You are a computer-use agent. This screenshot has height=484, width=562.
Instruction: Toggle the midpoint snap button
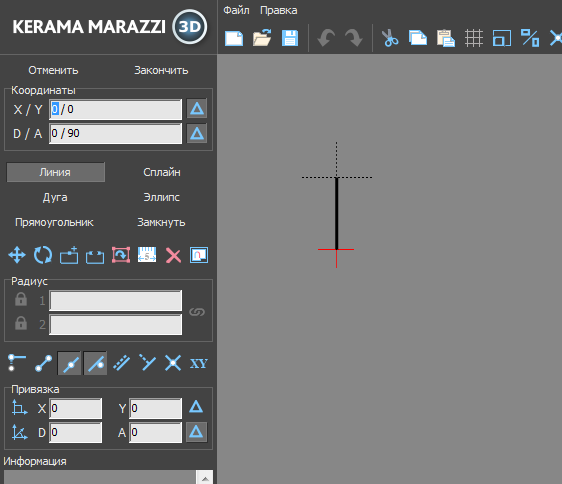69,363
